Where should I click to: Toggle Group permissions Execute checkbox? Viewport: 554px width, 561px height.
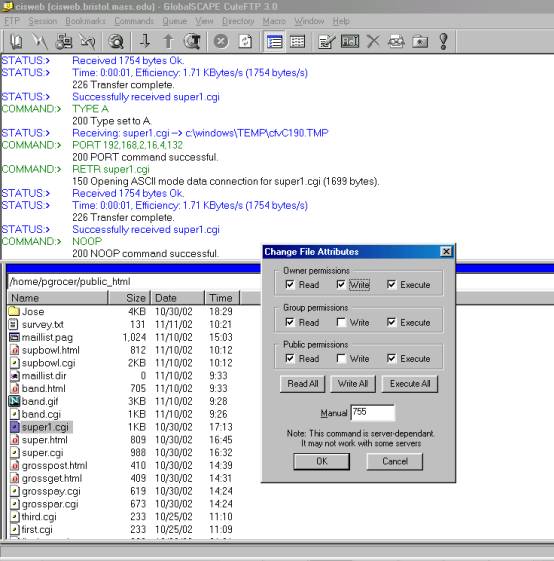(392, 322)
